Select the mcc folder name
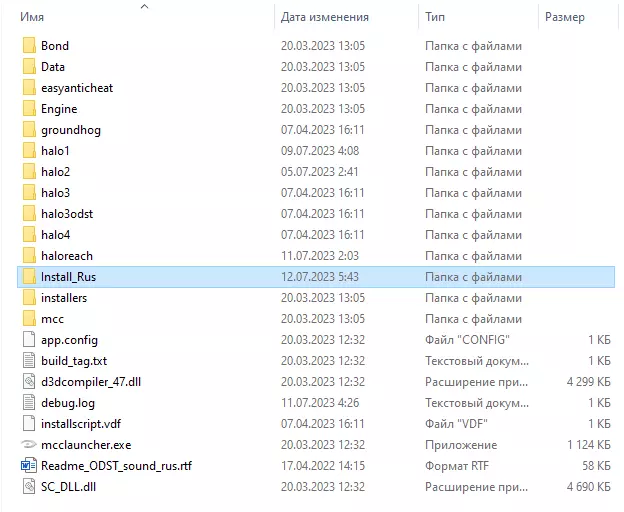This screenshot has height=512, width=624. click(x=53, y=319)
